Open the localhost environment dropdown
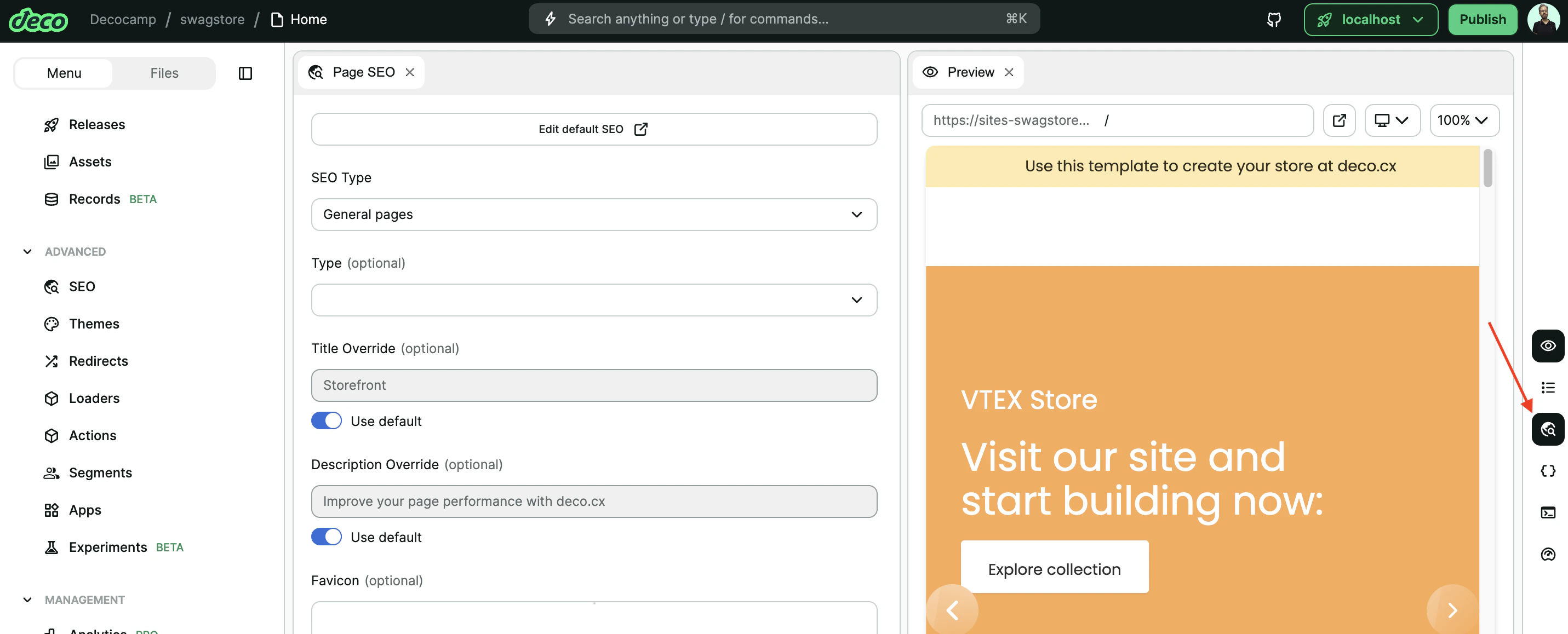This screenshot has height=634, width=1568. click(x=1370, y=20)
